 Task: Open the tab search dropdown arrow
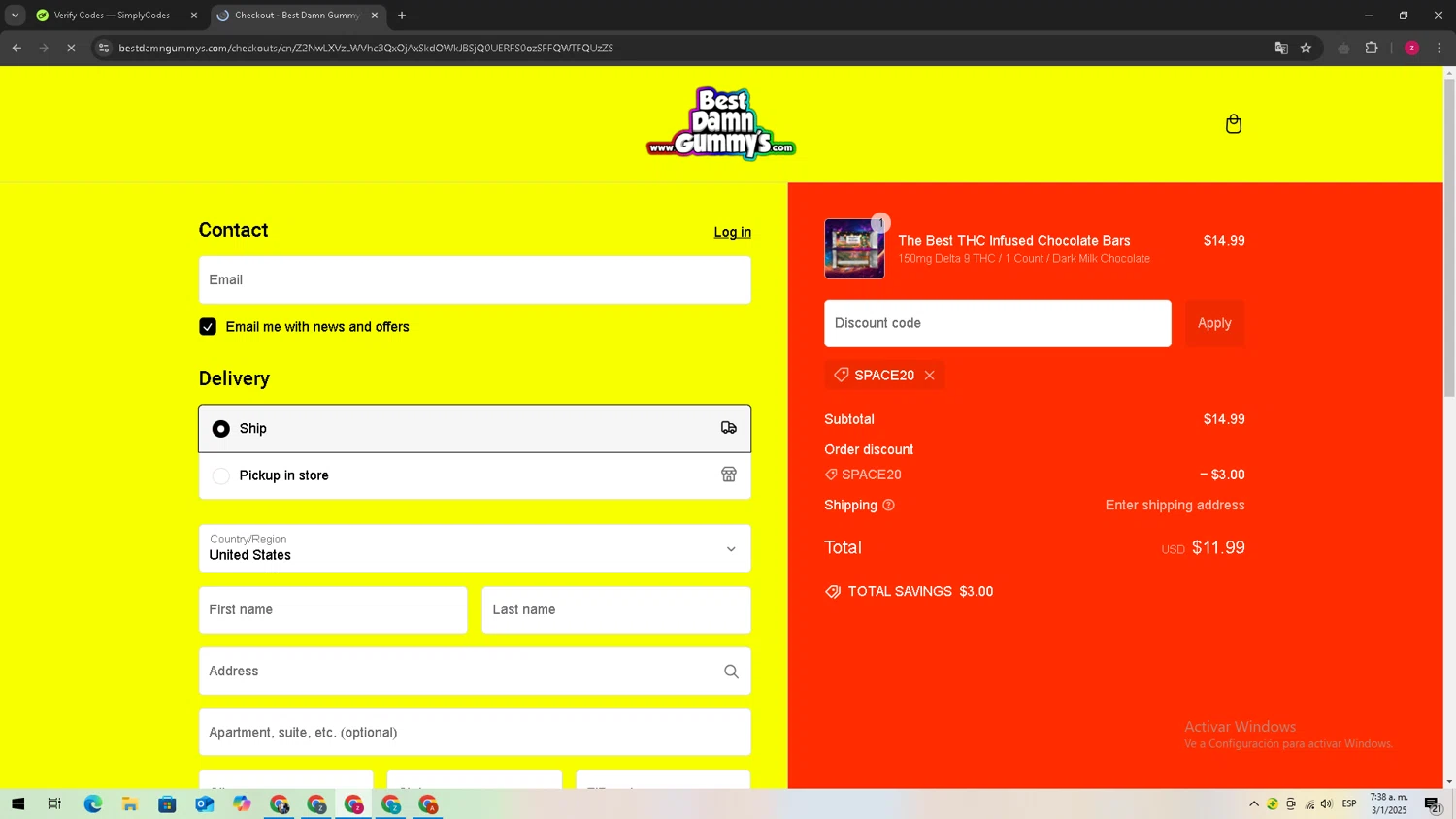click(15, 16)
